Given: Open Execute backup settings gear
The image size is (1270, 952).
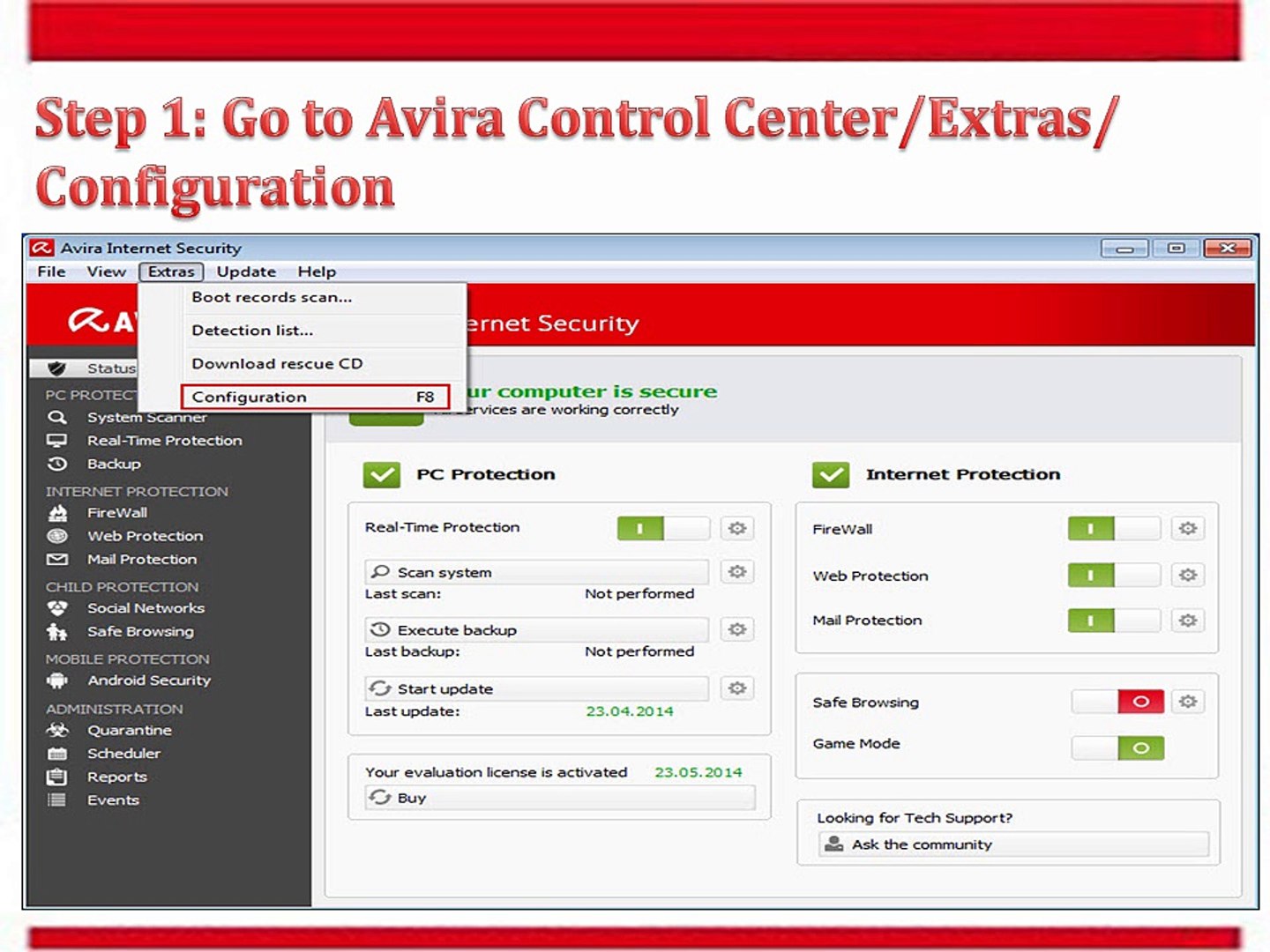Looking at the screenshot, I should (737, 629).
